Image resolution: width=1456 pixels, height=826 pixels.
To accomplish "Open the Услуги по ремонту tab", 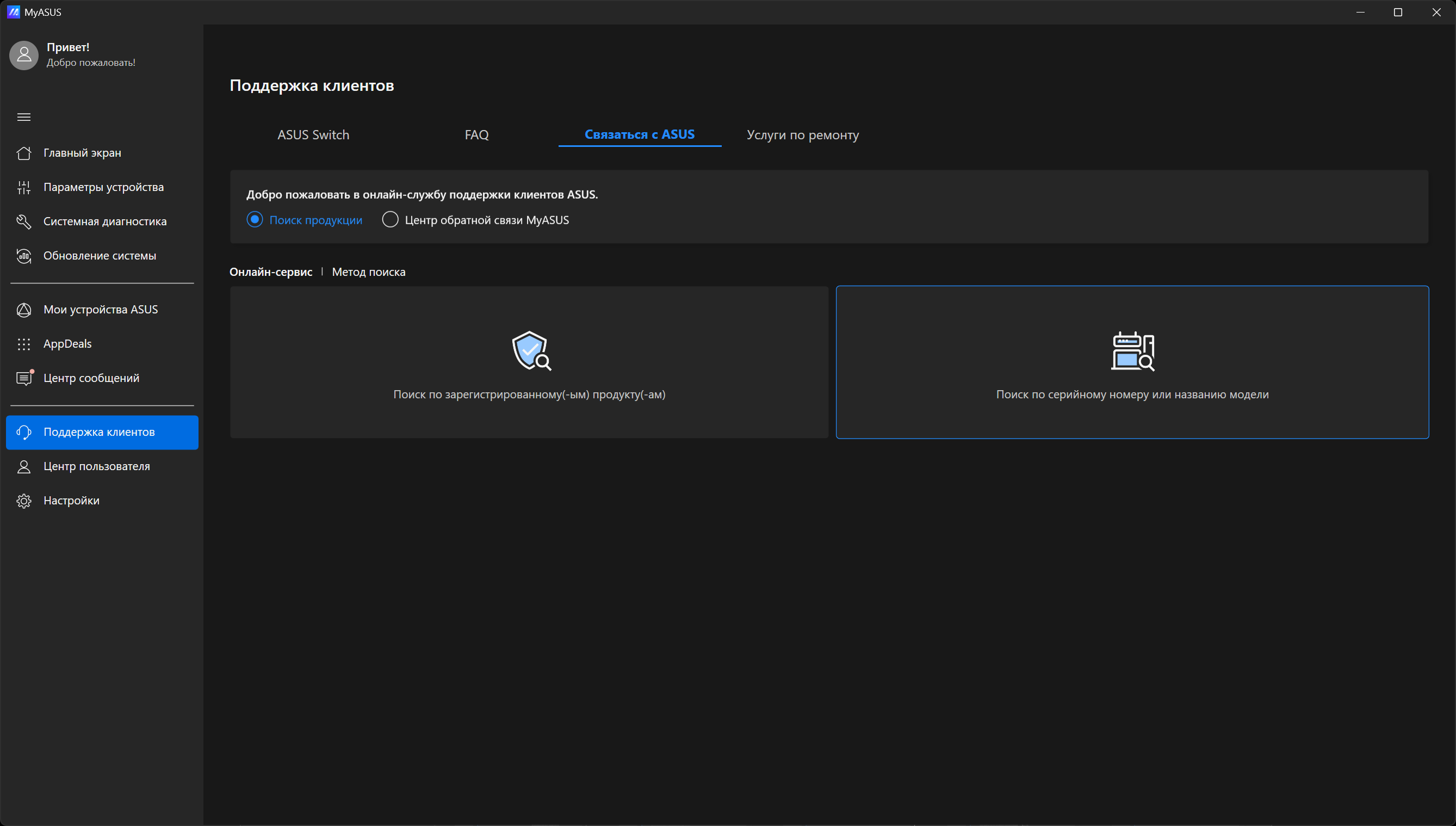I will click(802, 135).
